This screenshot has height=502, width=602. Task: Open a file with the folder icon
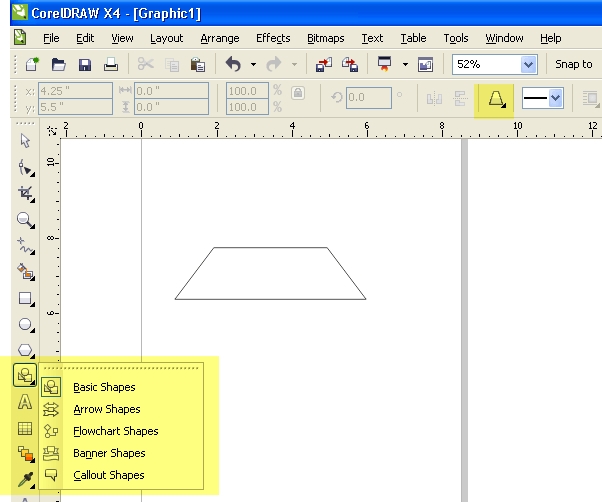[58, 64]
